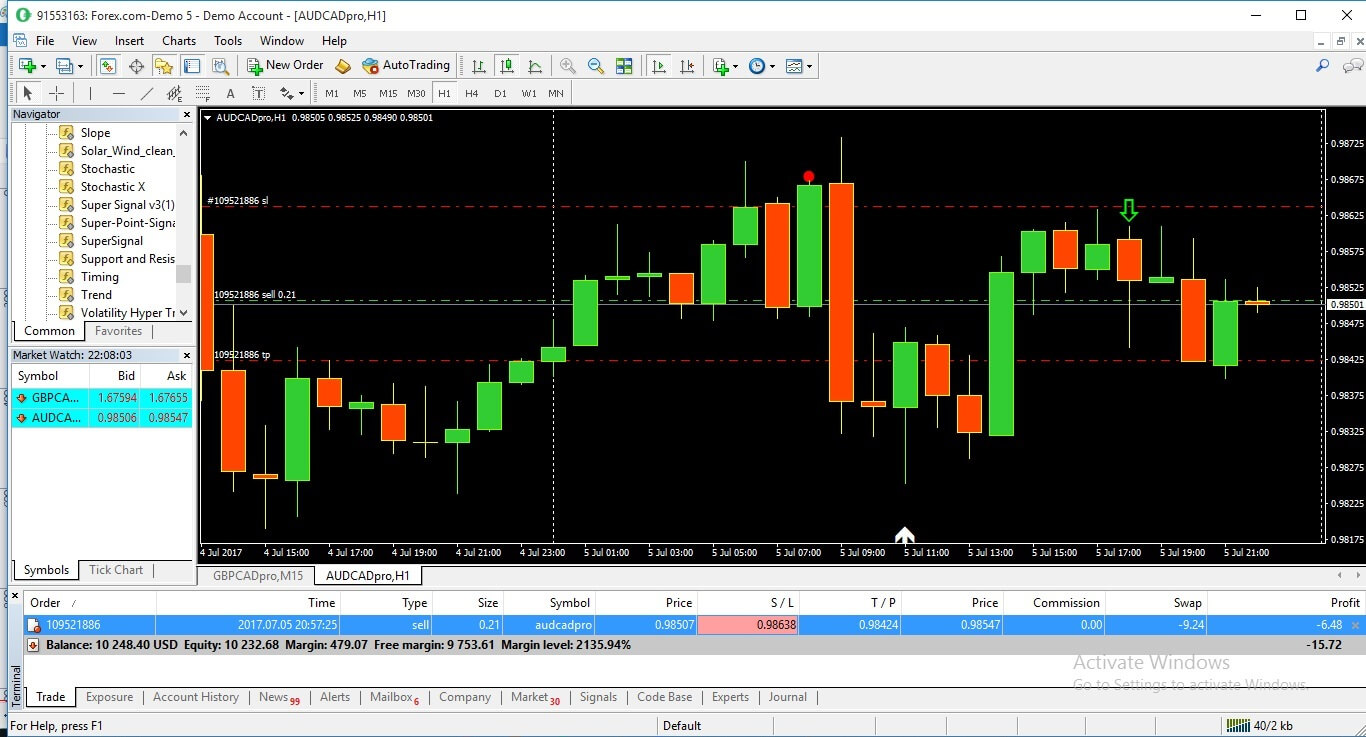Toggle the AutoTrading button
This screenshot has width=1366, height=737.
pos(406,65)
